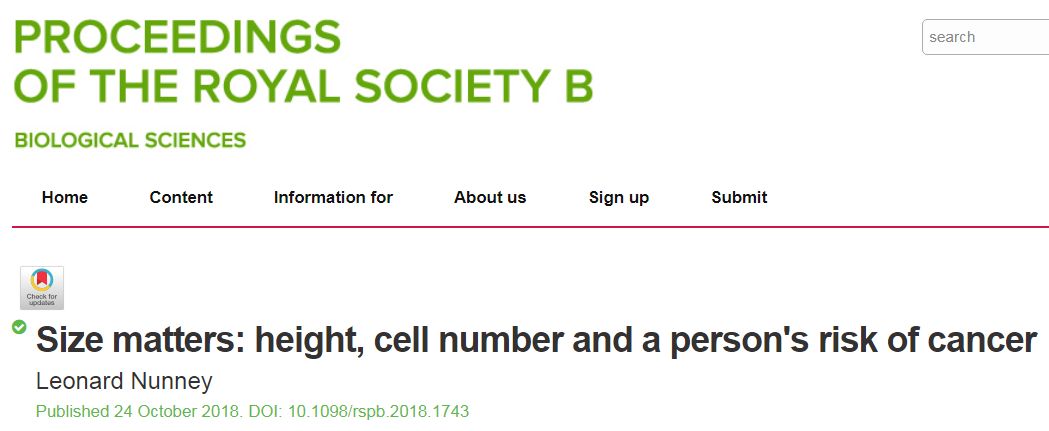This screenshot has height=431, width=1049.
Task: Click the Biological Sciences subtitle
Action: (x=130, y=140)
